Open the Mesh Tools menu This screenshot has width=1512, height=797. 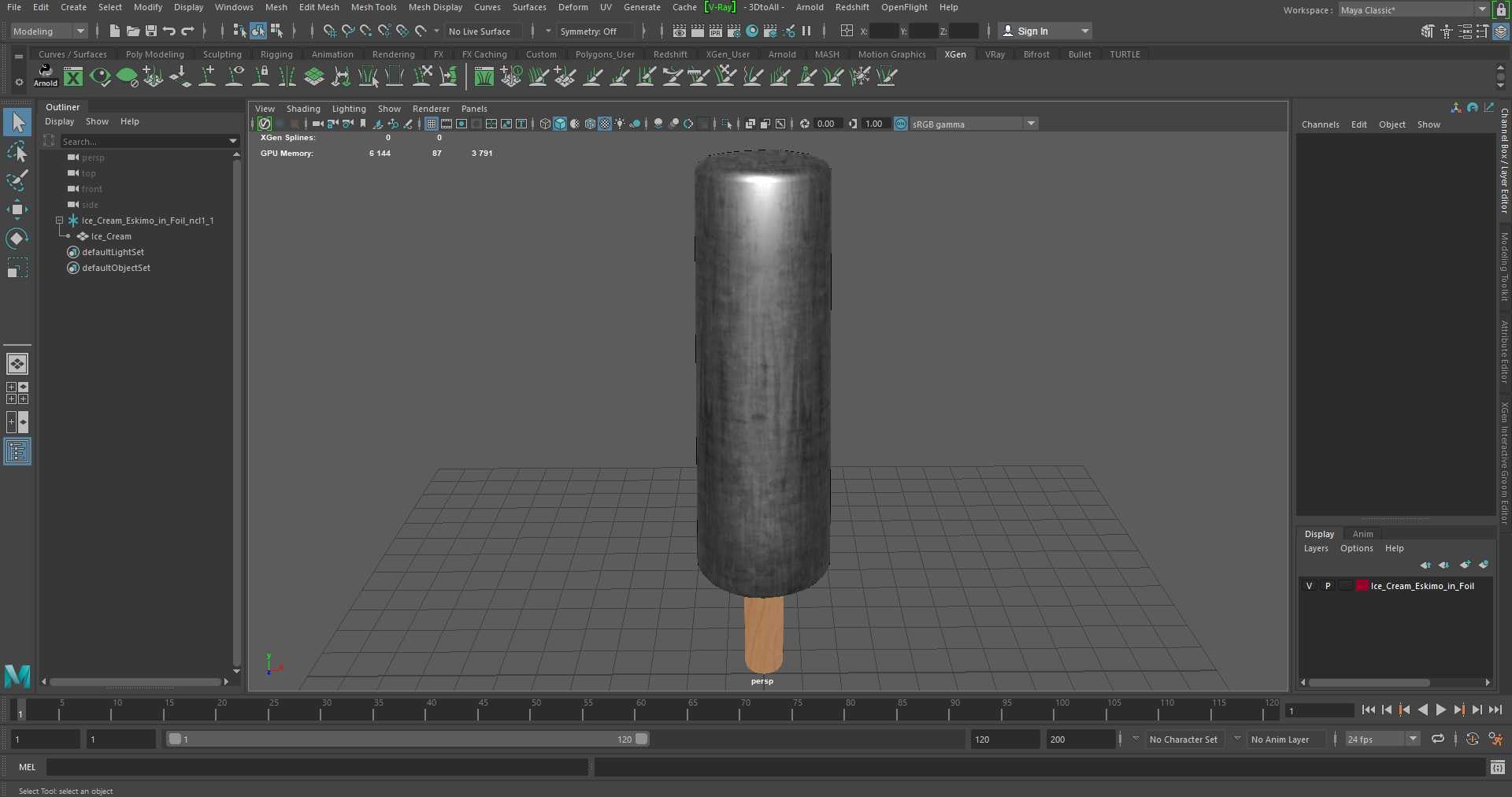click(x=373, y=7)
